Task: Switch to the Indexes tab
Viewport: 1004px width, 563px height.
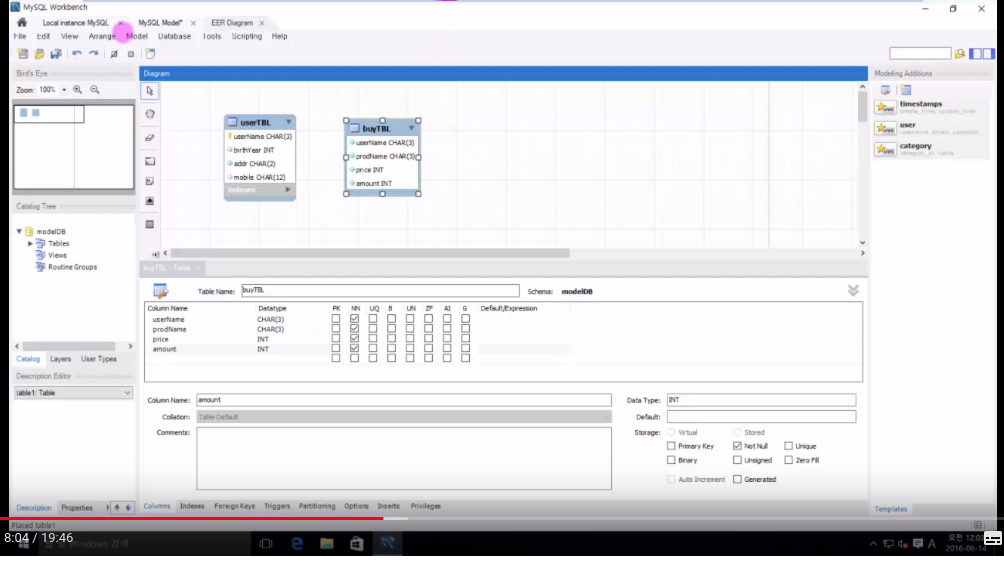Action: click(192, 506)
